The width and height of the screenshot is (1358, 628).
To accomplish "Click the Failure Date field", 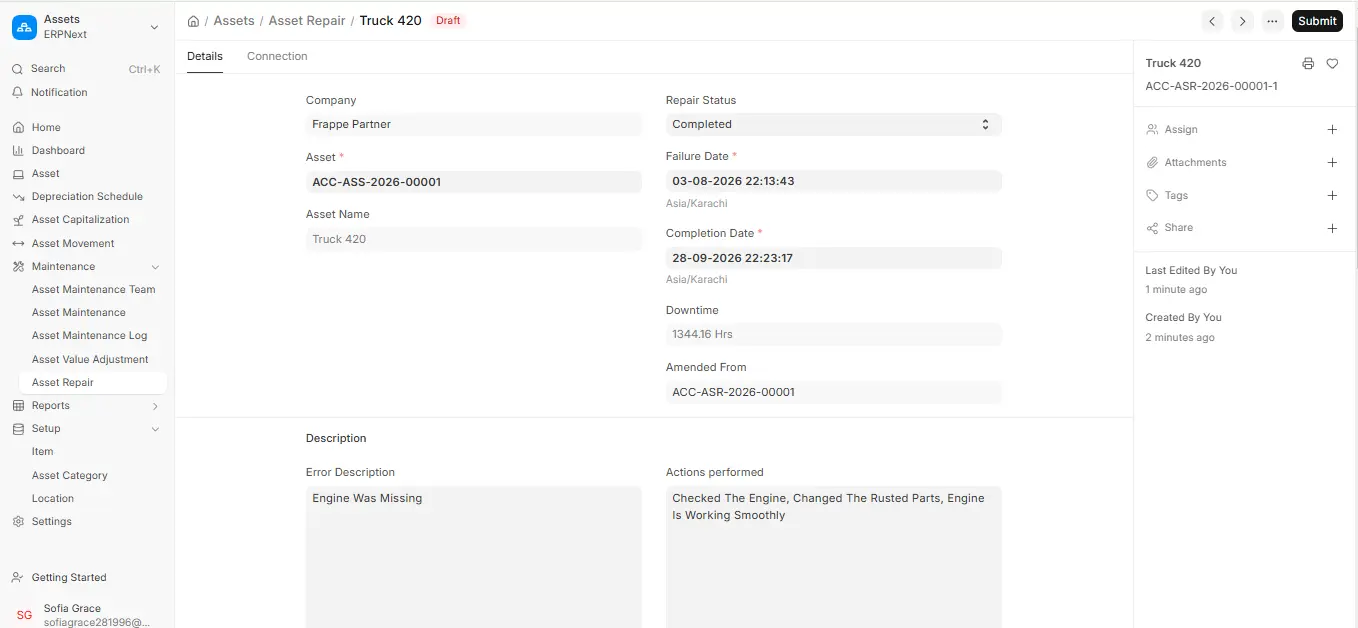I will [834, 181].
